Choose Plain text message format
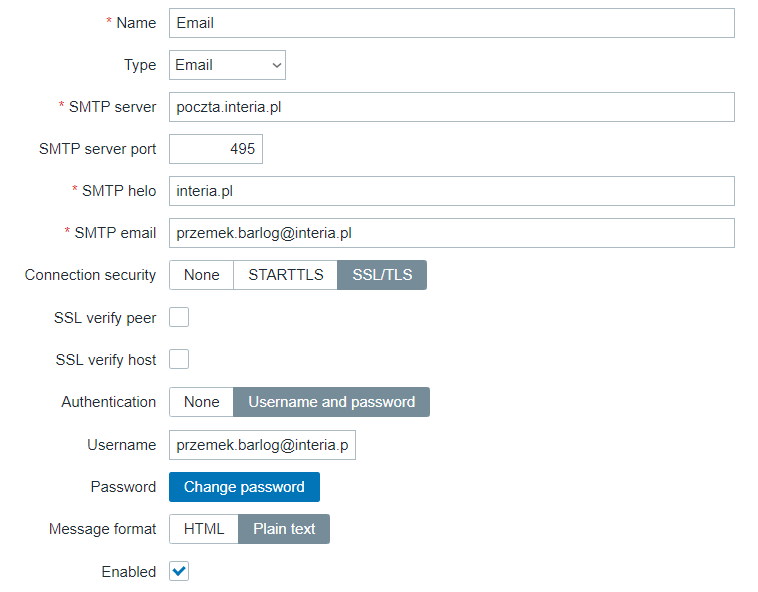Image resolution: width=758 pixels, height=592 pixels. click(x=284, y=529)
